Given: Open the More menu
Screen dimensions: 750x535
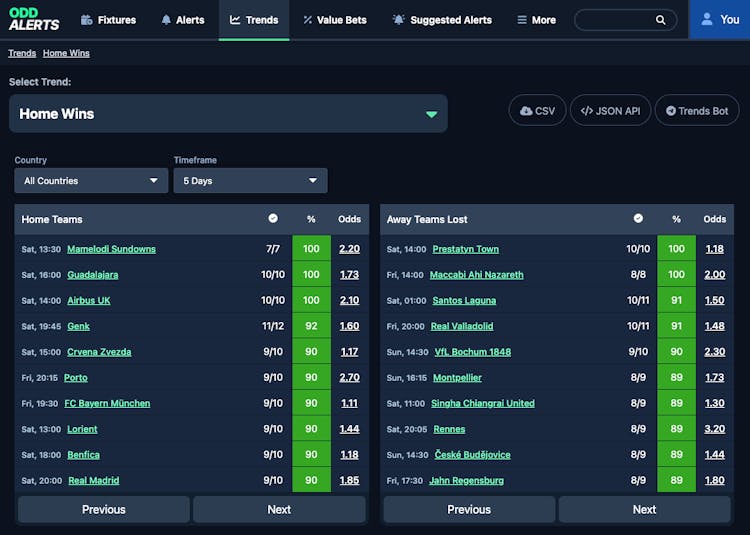Looking at the screenshot, I should (x=537, y=20).
